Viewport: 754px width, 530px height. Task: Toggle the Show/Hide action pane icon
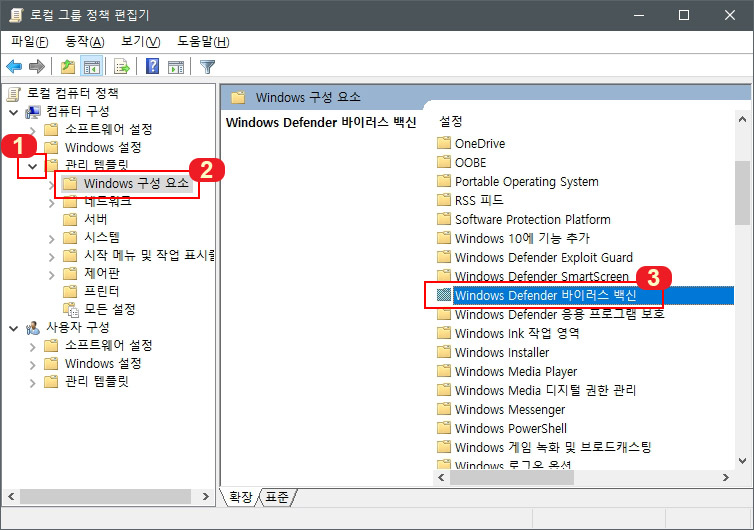[176, 67]
